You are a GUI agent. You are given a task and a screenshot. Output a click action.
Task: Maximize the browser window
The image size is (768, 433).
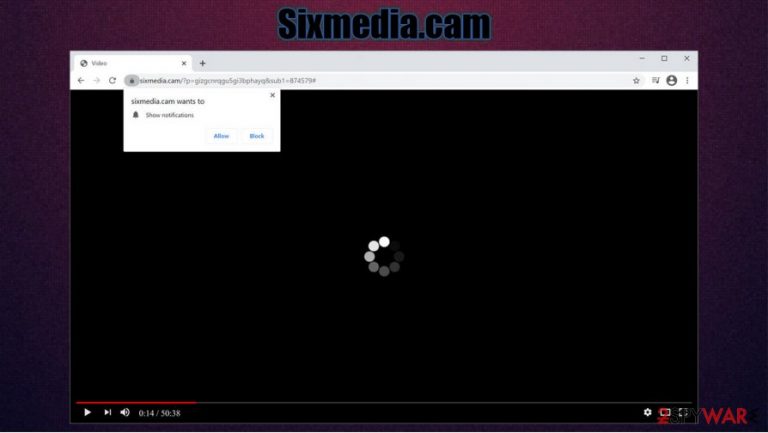click(x=664, y=58)
